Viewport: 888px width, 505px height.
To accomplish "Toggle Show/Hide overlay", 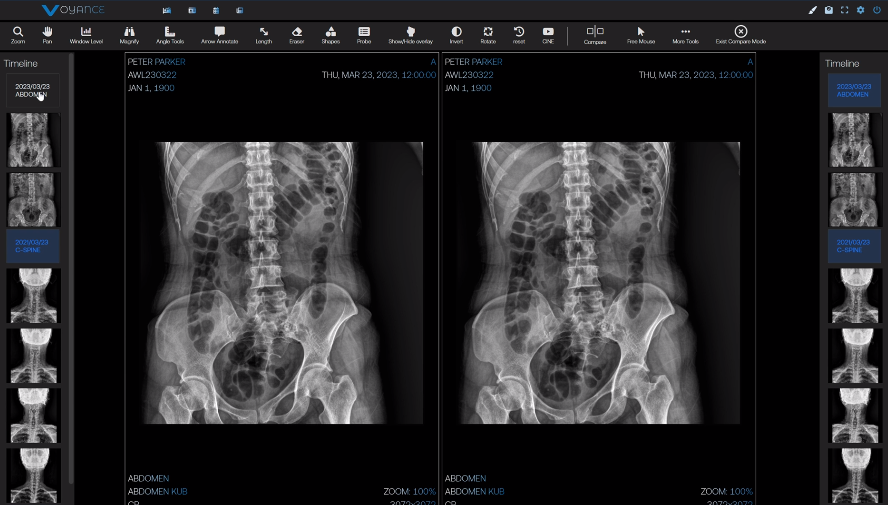I will [410, 35].
